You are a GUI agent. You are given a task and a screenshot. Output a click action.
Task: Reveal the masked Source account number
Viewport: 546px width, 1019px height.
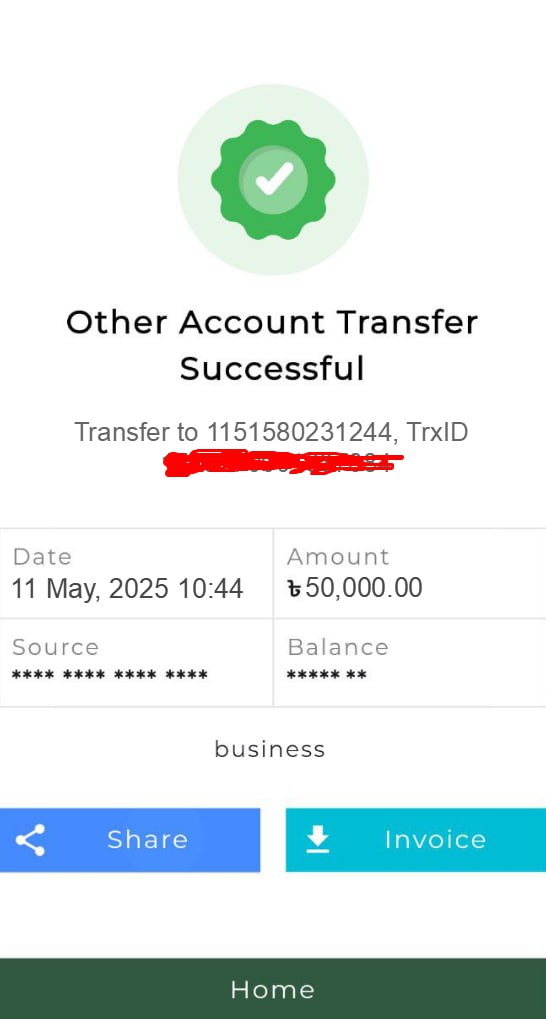point(110,676)
